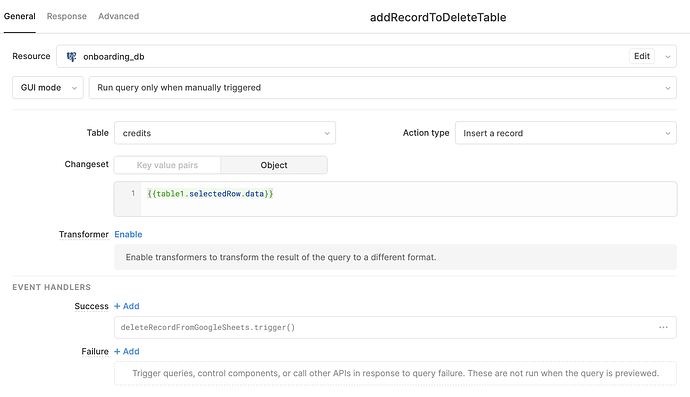This screenshot has height=397, width=690.
Task: Expand the Resource dropdown chevron
Action: coord(668,57)
